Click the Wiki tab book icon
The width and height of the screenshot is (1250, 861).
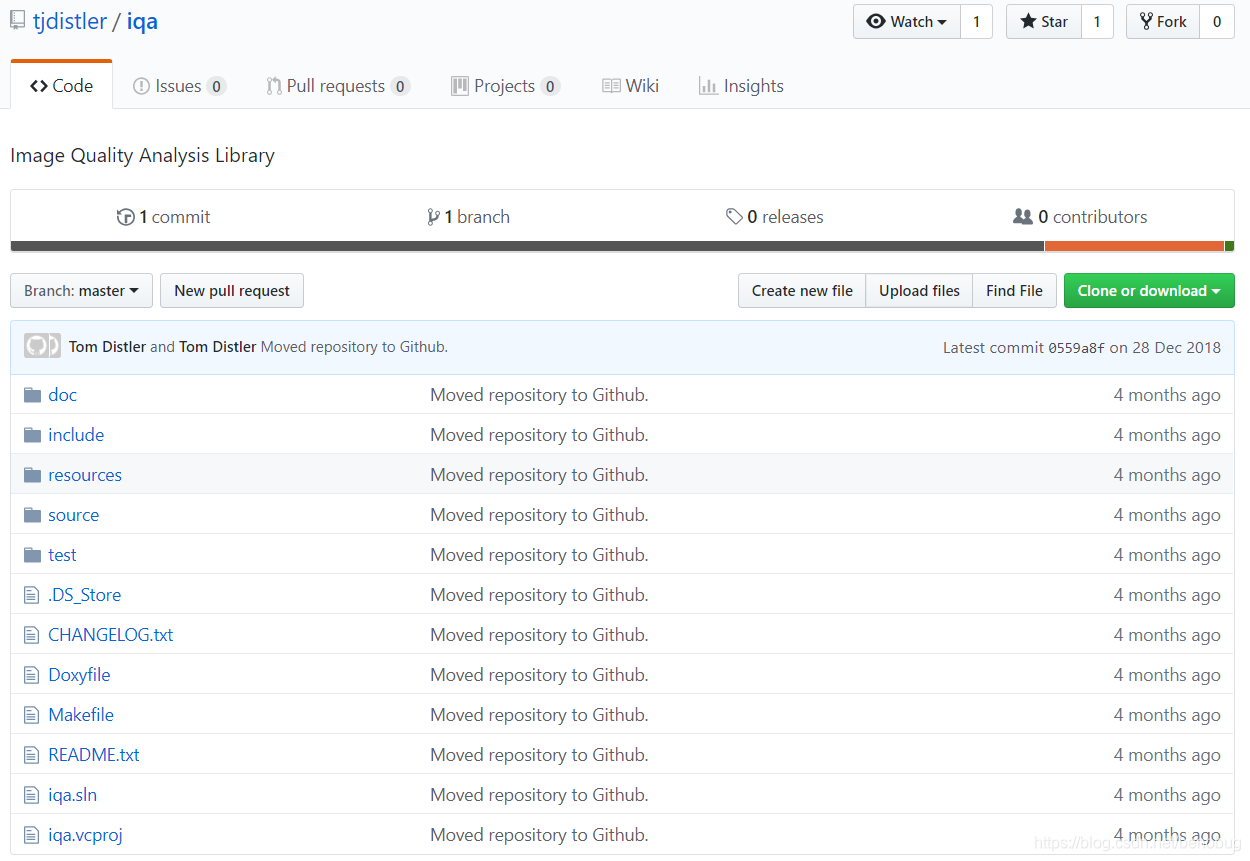point(611,86)
